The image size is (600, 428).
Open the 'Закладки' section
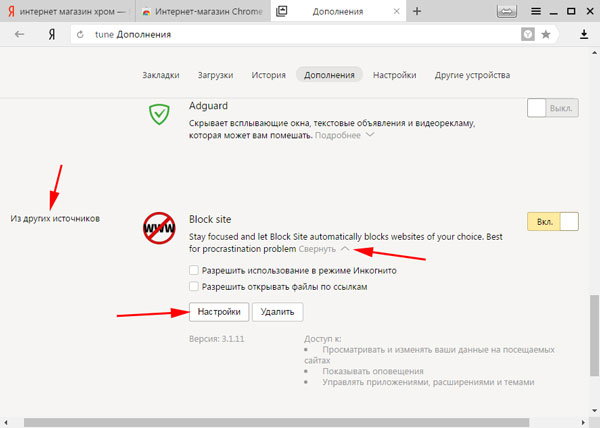click(x=159, y=75)
